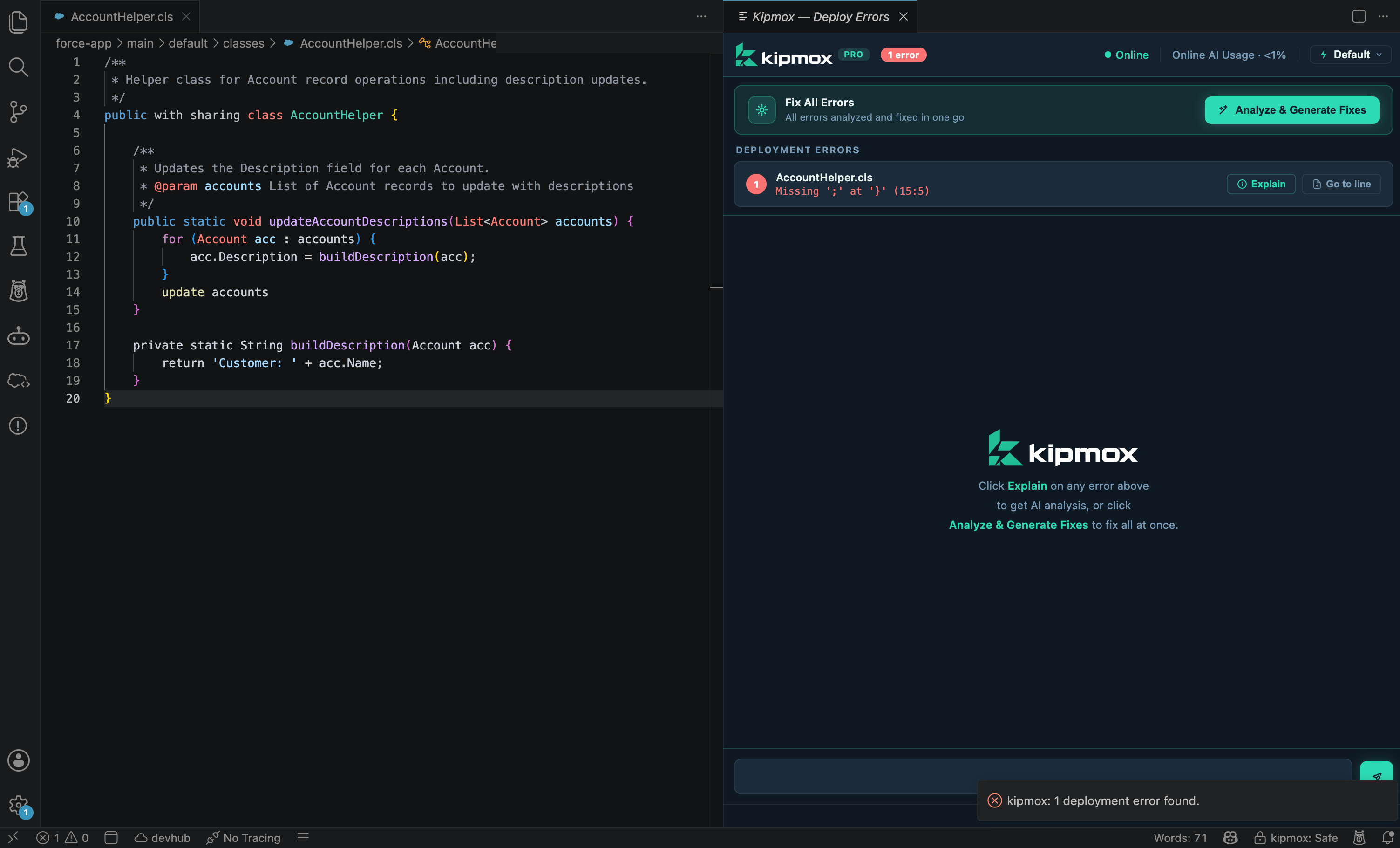The height and width of the screenshot is (848, 1400).
Task: Click the bear icon in the status bar
Action: point(1359,837)
